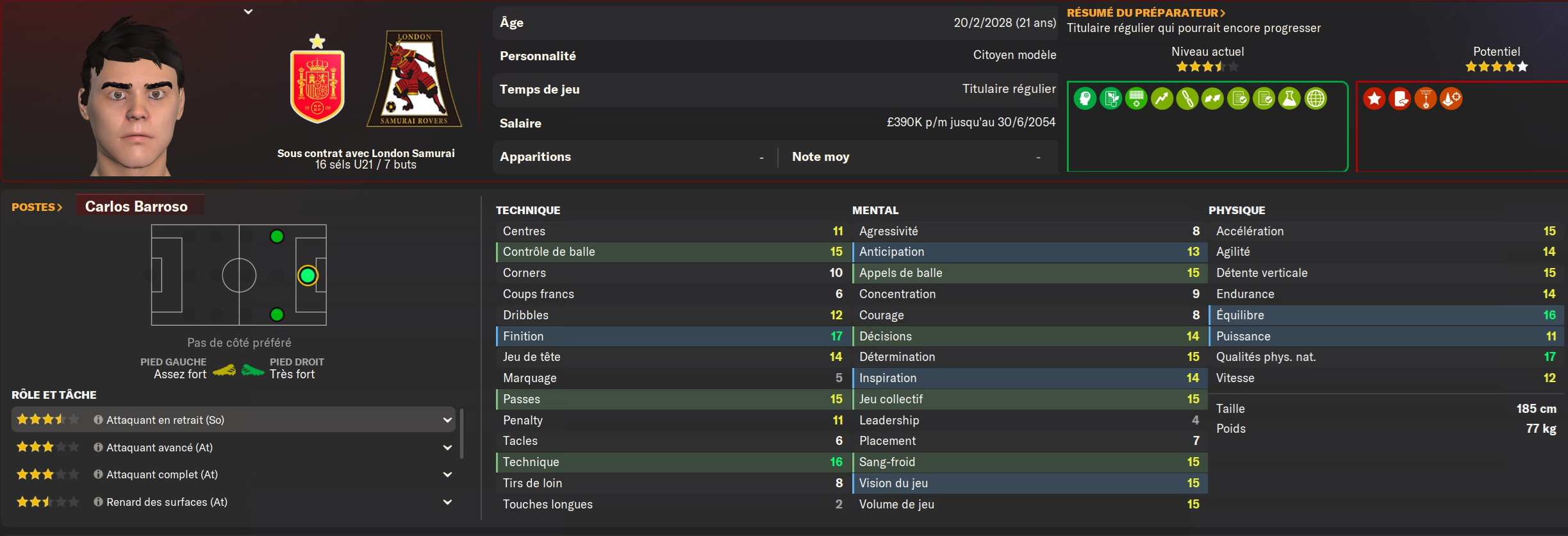1568x536 pixels.
Task: Click the red star icon
Action: click(x=1374, y=99)
